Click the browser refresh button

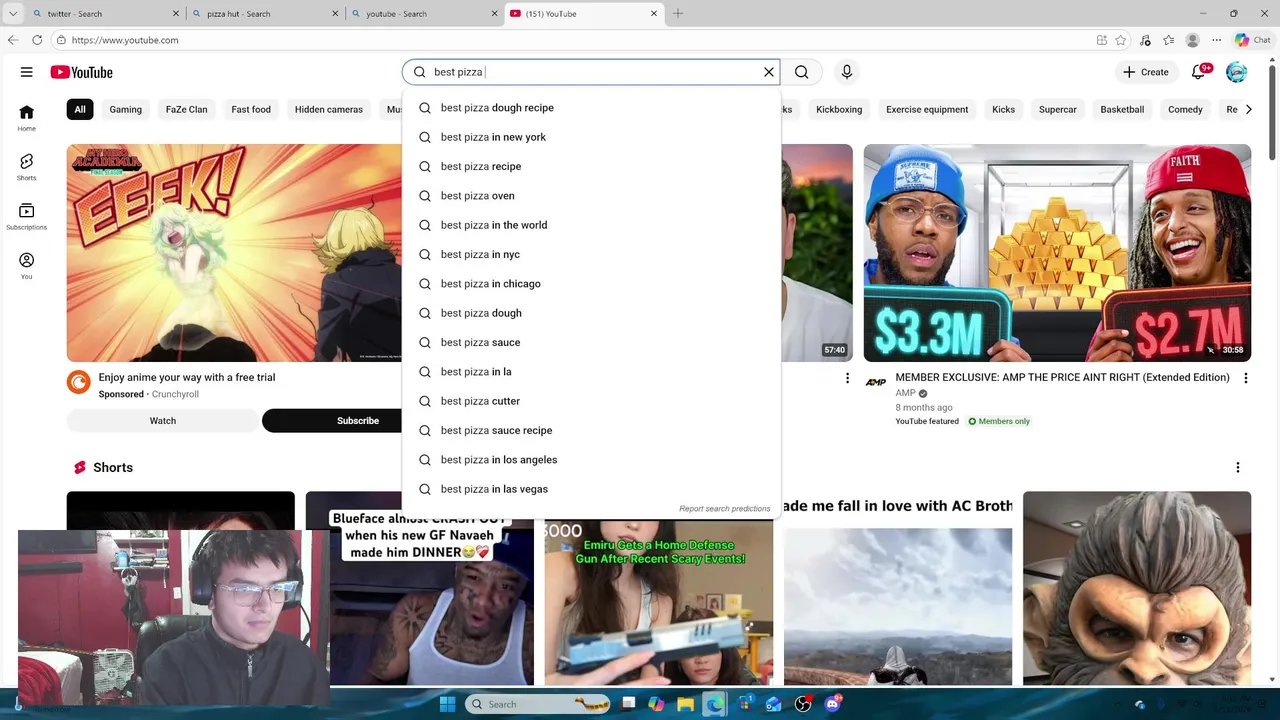coord(37,40)
